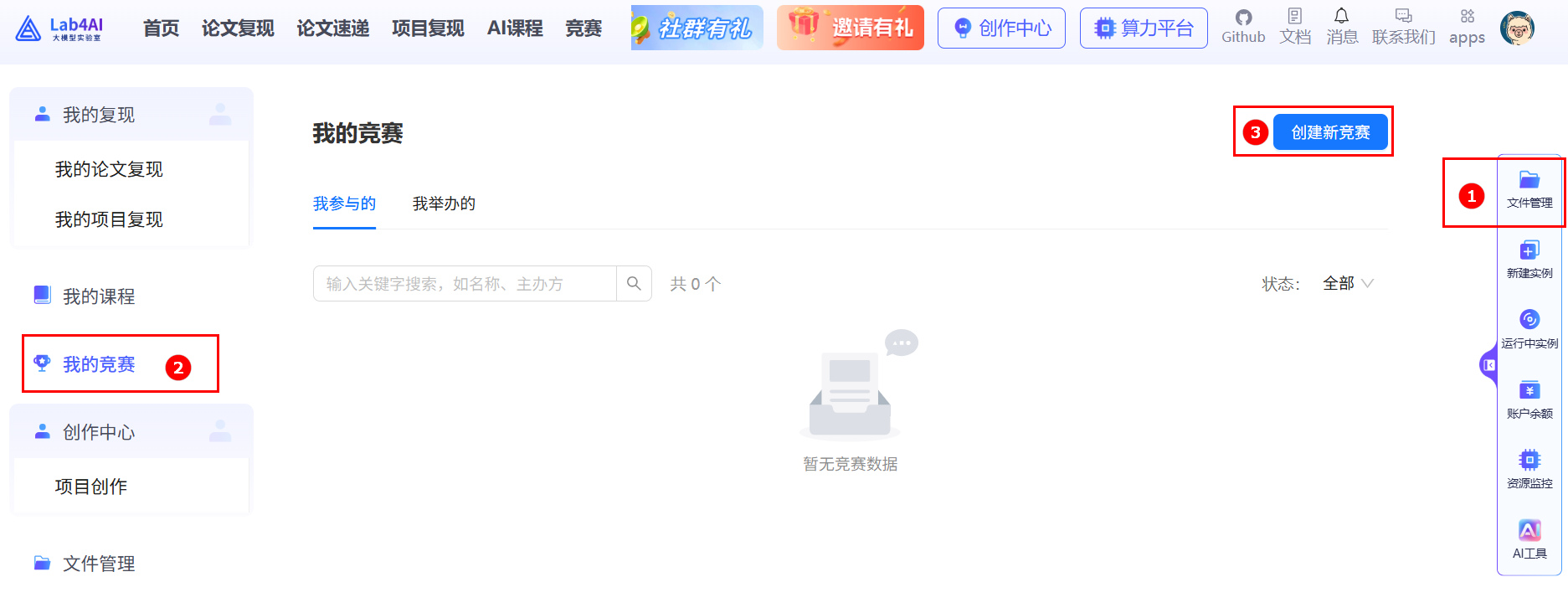Open 创作中心 button in top bar
Image resolution: width=1568 pixels, height=608 pixels.
pyautogui.click(x=1001, y=28)
